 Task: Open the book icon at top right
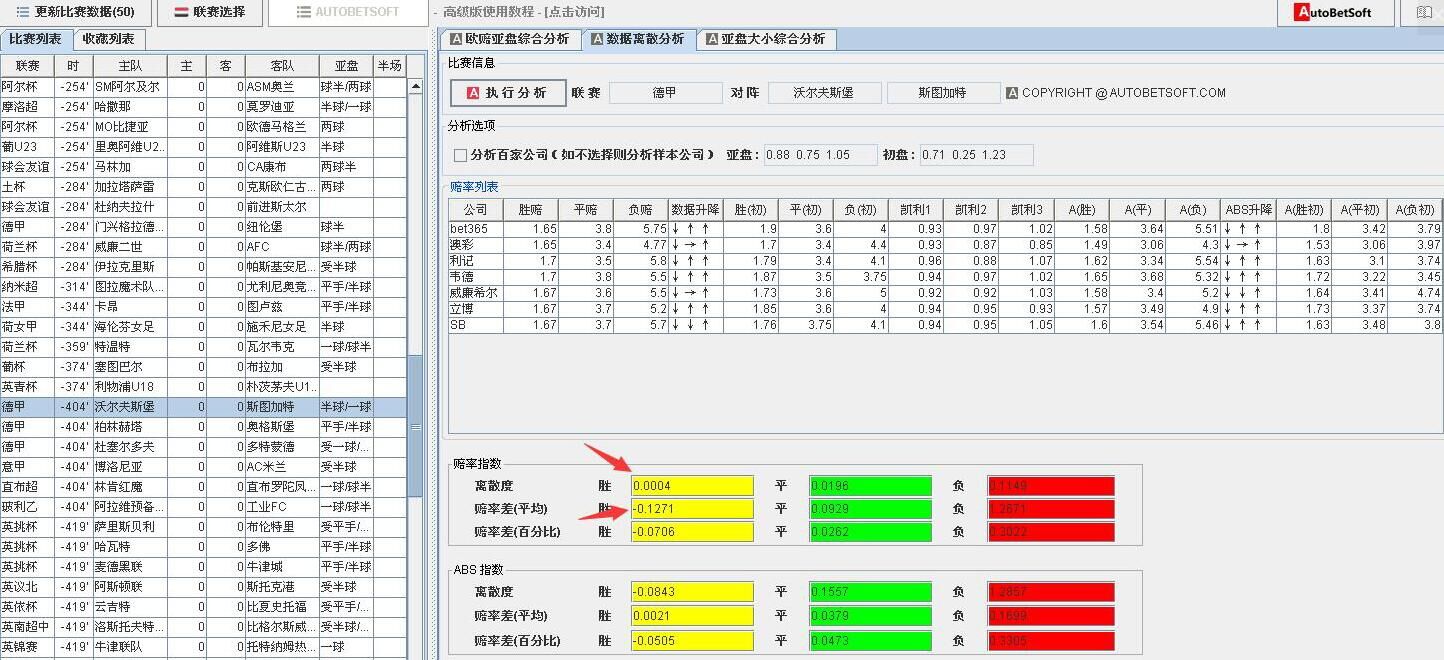coord(1423,13)
